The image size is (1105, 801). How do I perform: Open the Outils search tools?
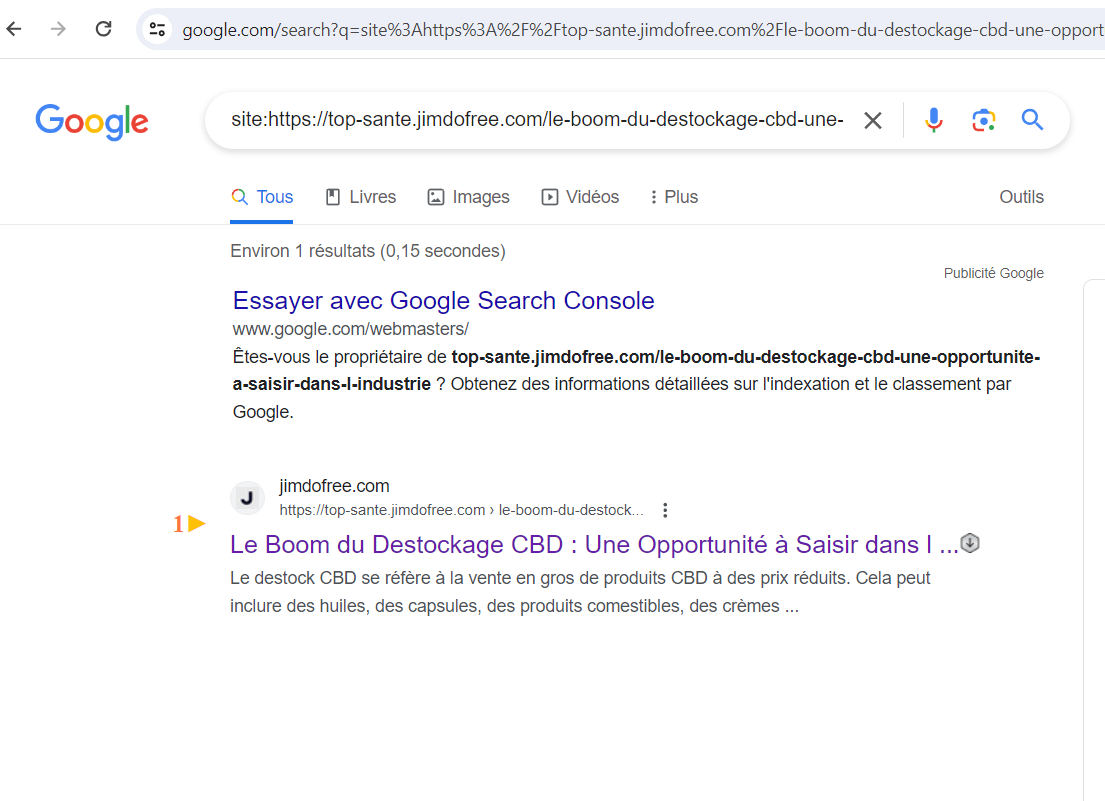tap(1021, 197)
